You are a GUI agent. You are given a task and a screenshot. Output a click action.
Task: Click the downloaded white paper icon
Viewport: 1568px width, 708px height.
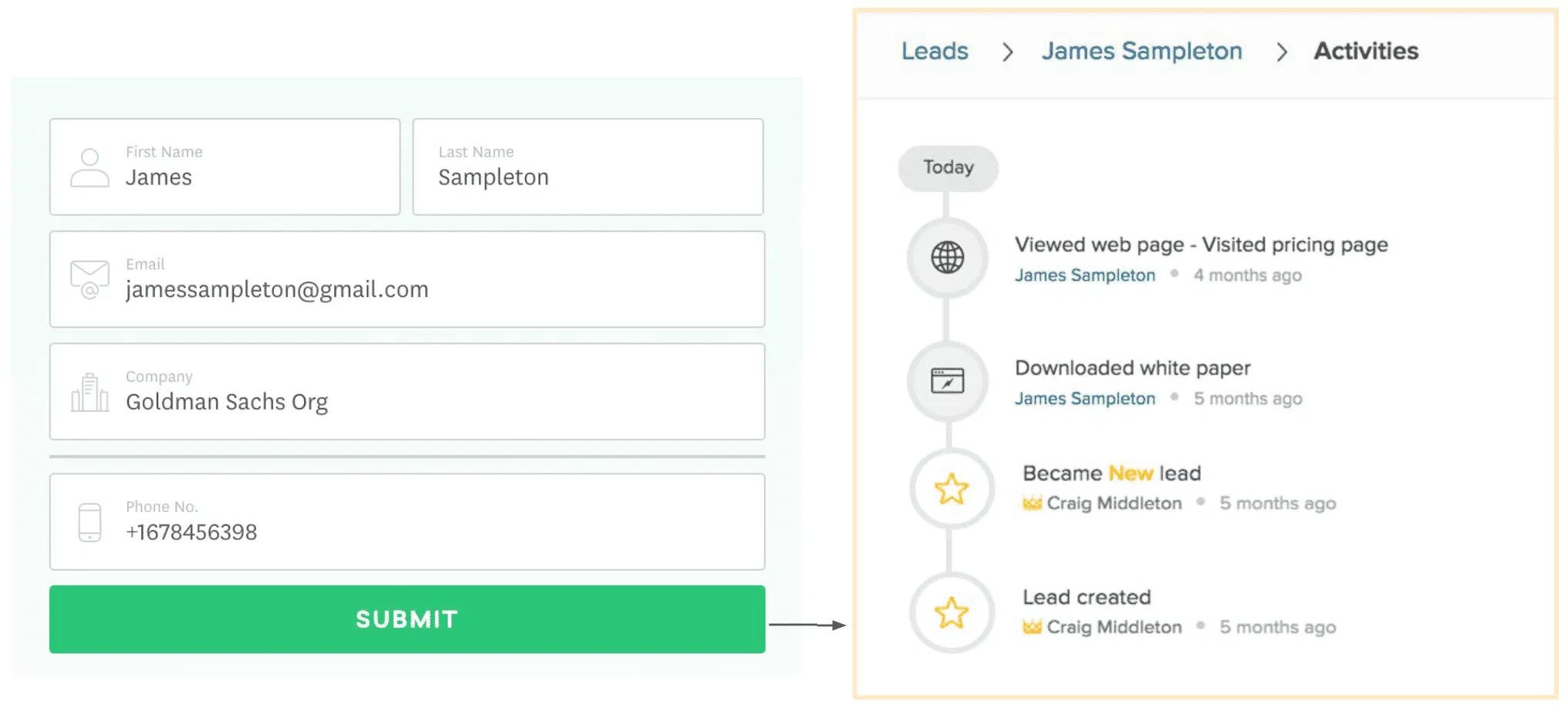coord(947,380)
